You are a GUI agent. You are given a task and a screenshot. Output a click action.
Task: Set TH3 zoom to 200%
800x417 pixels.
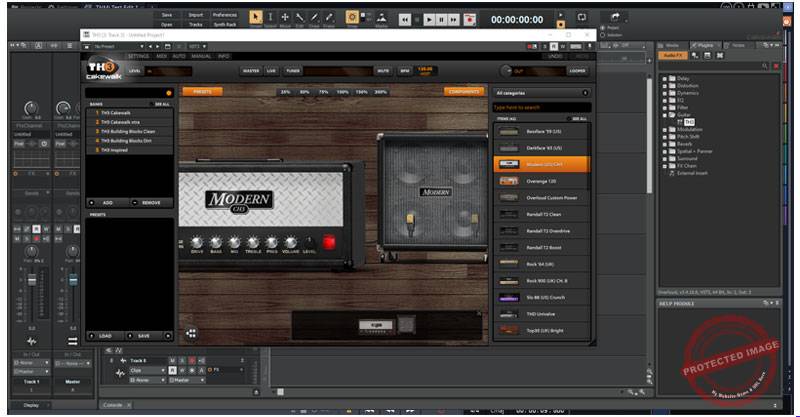coord(381,92)
